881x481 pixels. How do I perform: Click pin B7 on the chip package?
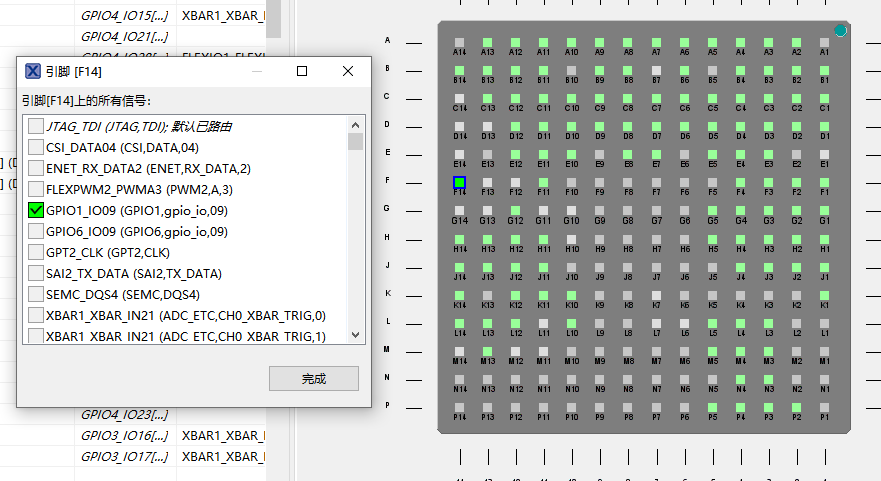click(656, 70)
